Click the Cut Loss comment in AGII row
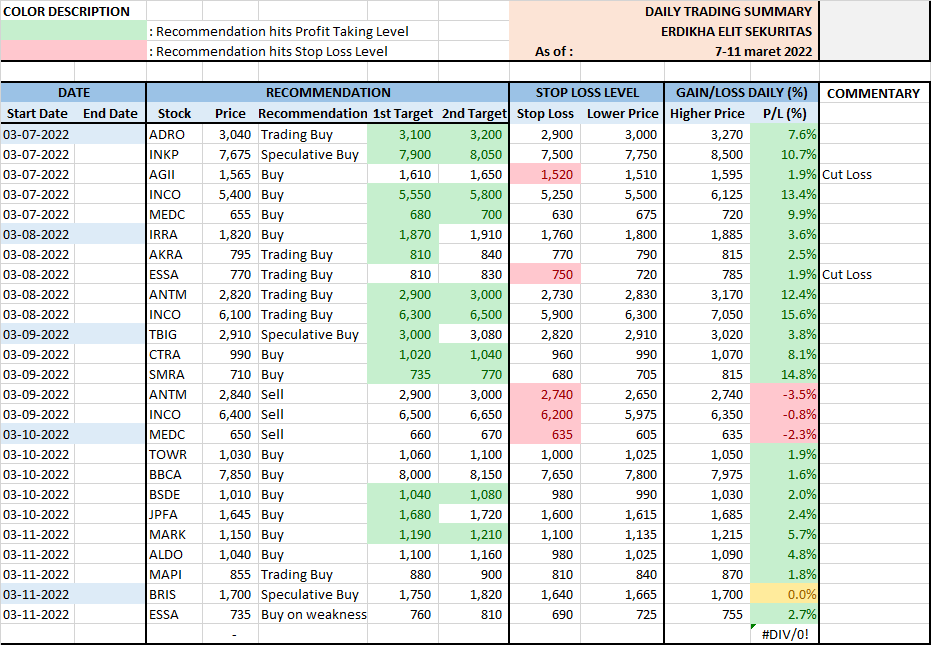The height and width of the screenshot is (645, 931). [847, 174]
